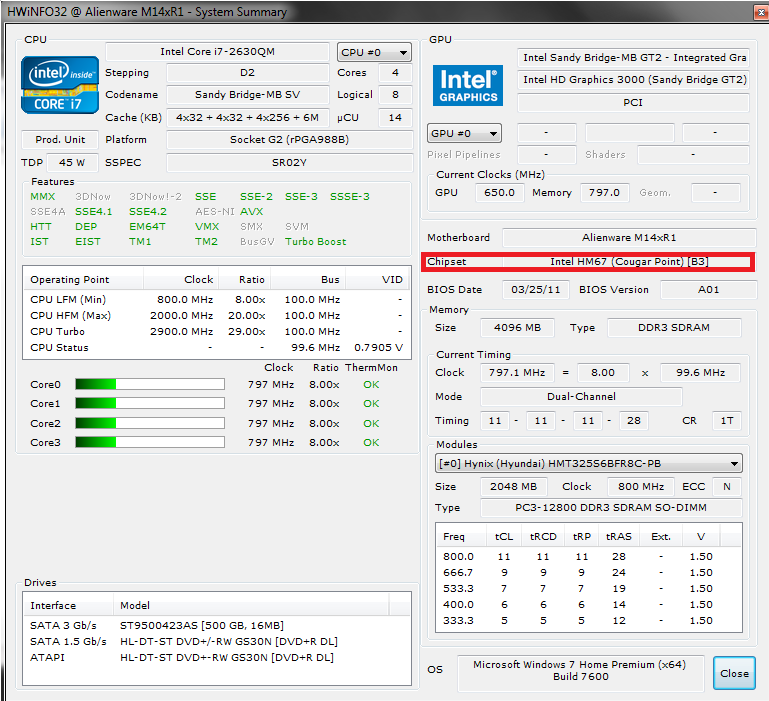Click the Core0 usage bar
The width and height of the screenshot is (769, 701).
[x=150, y=384]
